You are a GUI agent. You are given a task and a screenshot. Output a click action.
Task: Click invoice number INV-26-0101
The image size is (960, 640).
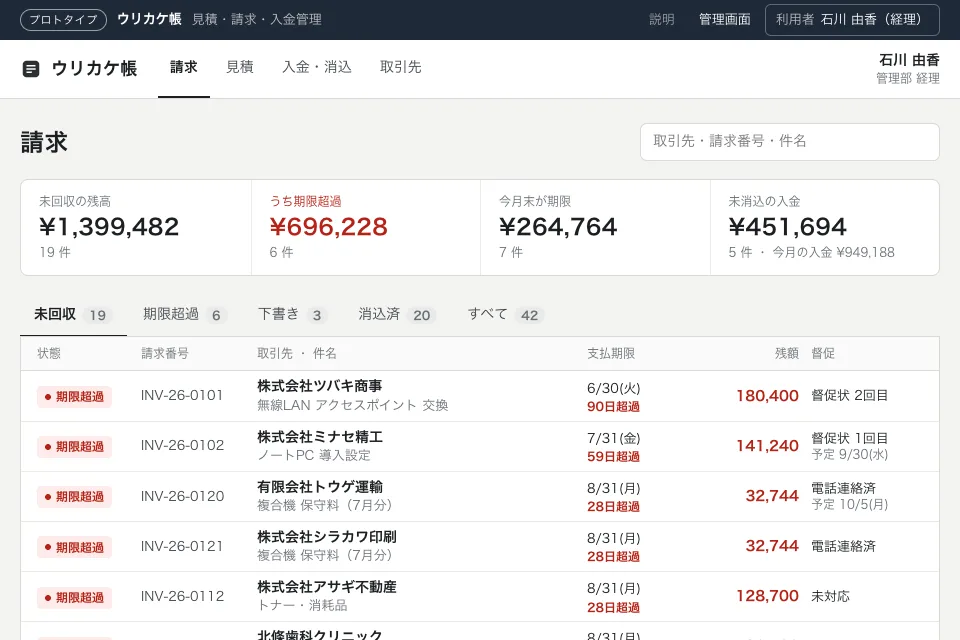(x=182, y=396)
